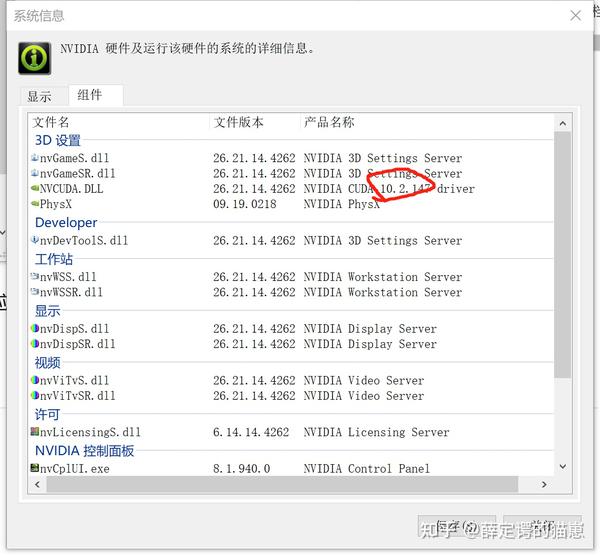Click the nvViTvSR.dll video icon
Image resolution: width=600 pixels, height=555 pixels.
point(35,395)
